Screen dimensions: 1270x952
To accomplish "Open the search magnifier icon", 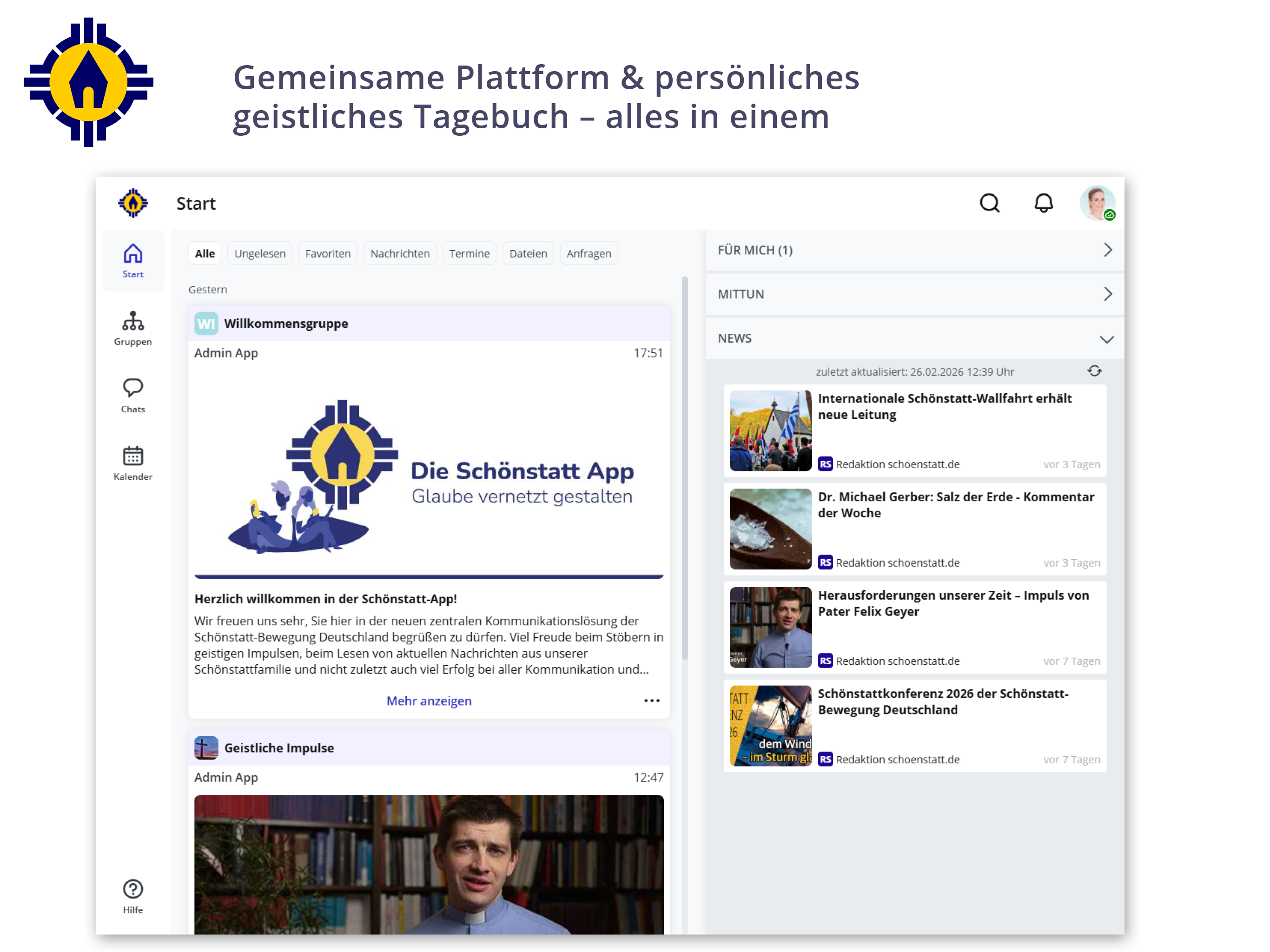I will point(989,203).
